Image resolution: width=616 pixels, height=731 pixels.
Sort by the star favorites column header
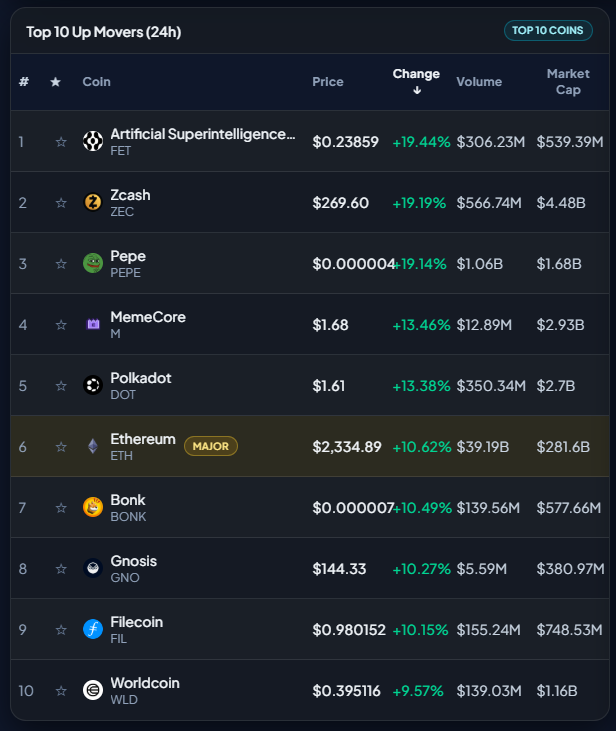55,82
